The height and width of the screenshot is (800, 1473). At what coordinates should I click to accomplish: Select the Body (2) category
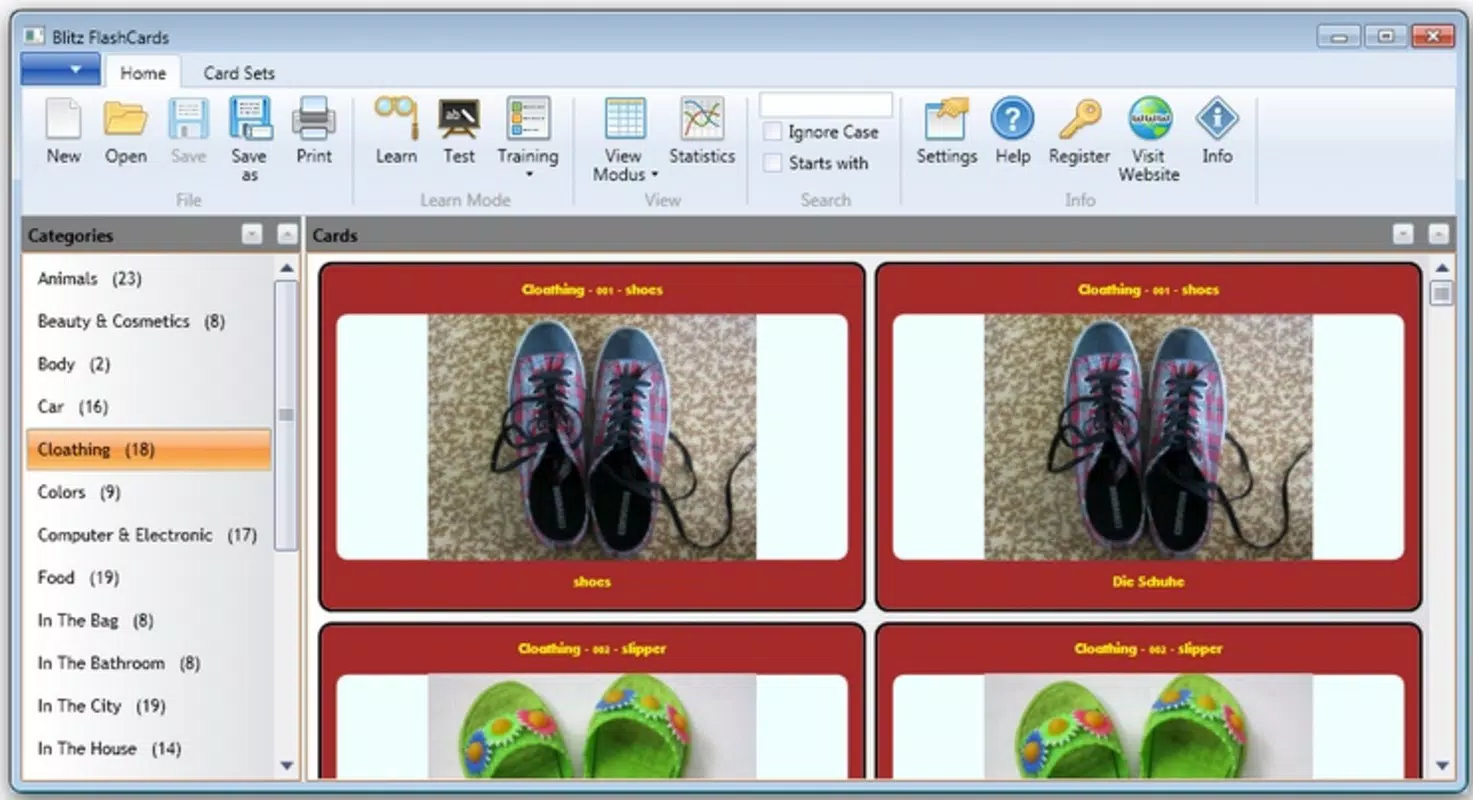(149, 364)
